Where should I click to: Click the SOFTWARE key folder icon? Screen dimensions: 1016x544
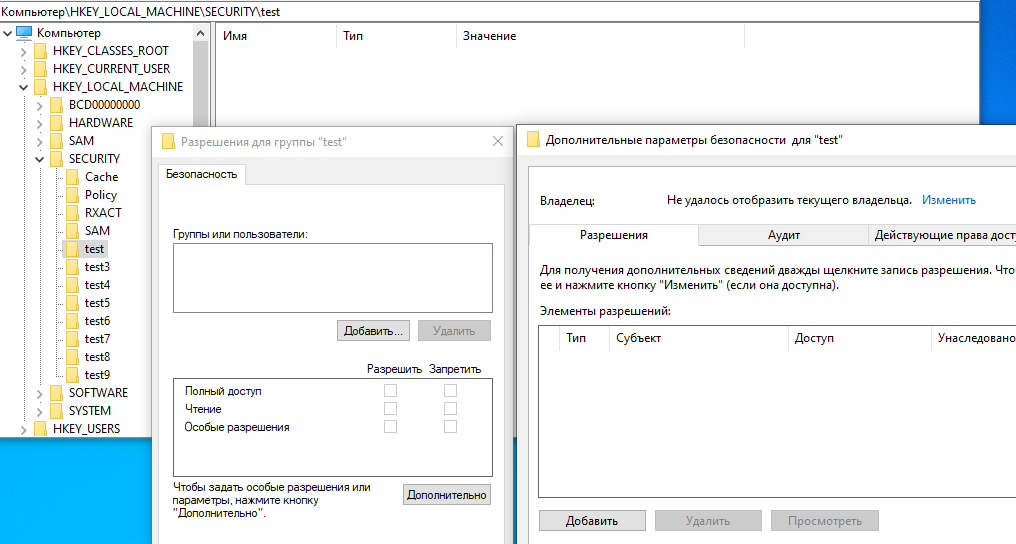coord(56,393)
